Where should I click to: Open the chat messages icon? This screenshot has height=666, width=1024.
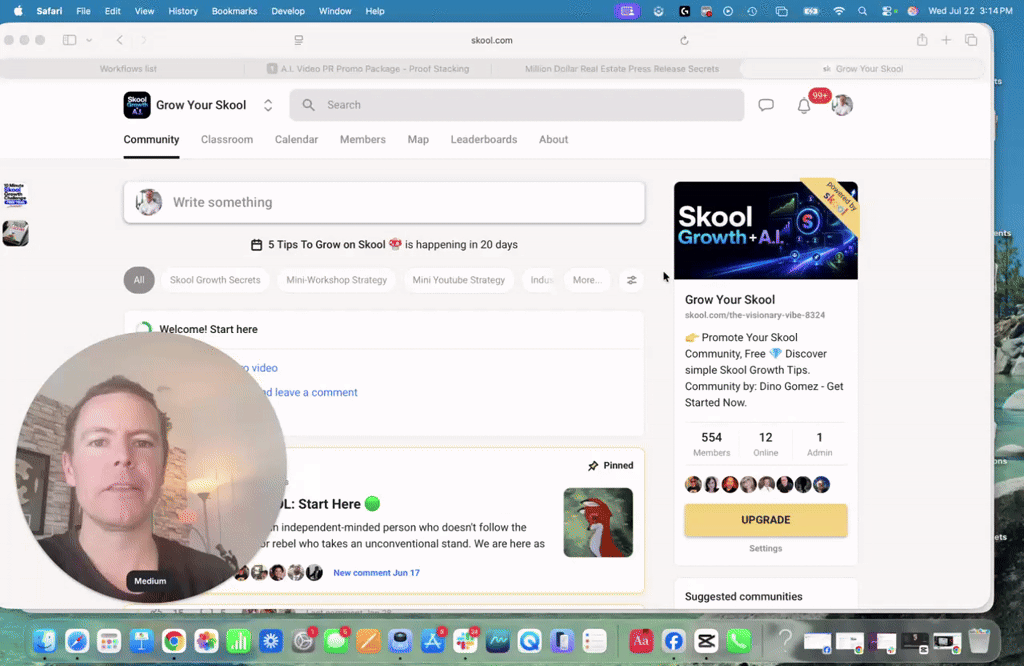766,105
